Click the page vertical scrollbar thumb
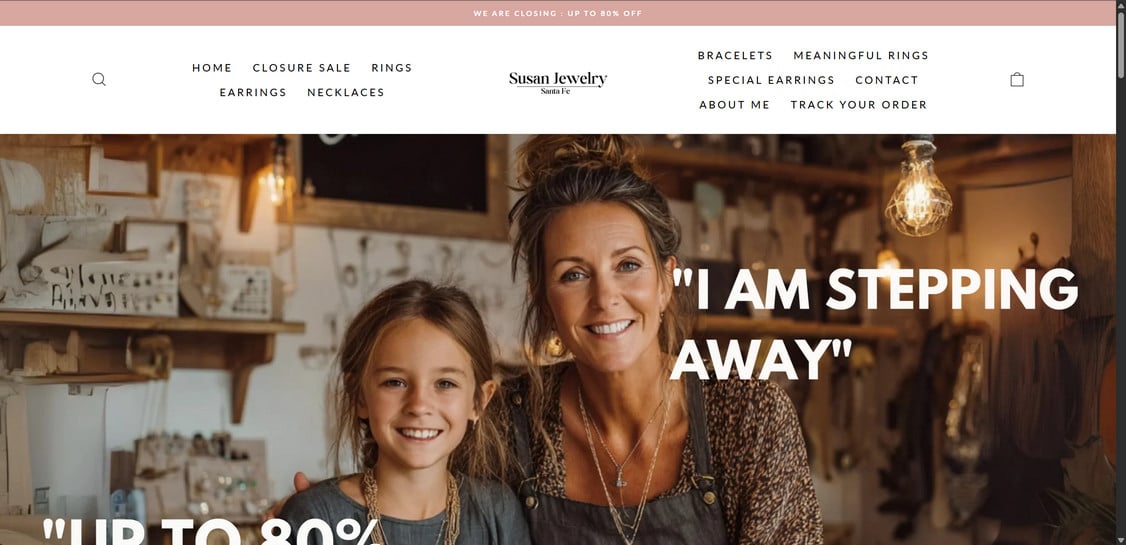The image size is (1126, 545). (1121, 41)
